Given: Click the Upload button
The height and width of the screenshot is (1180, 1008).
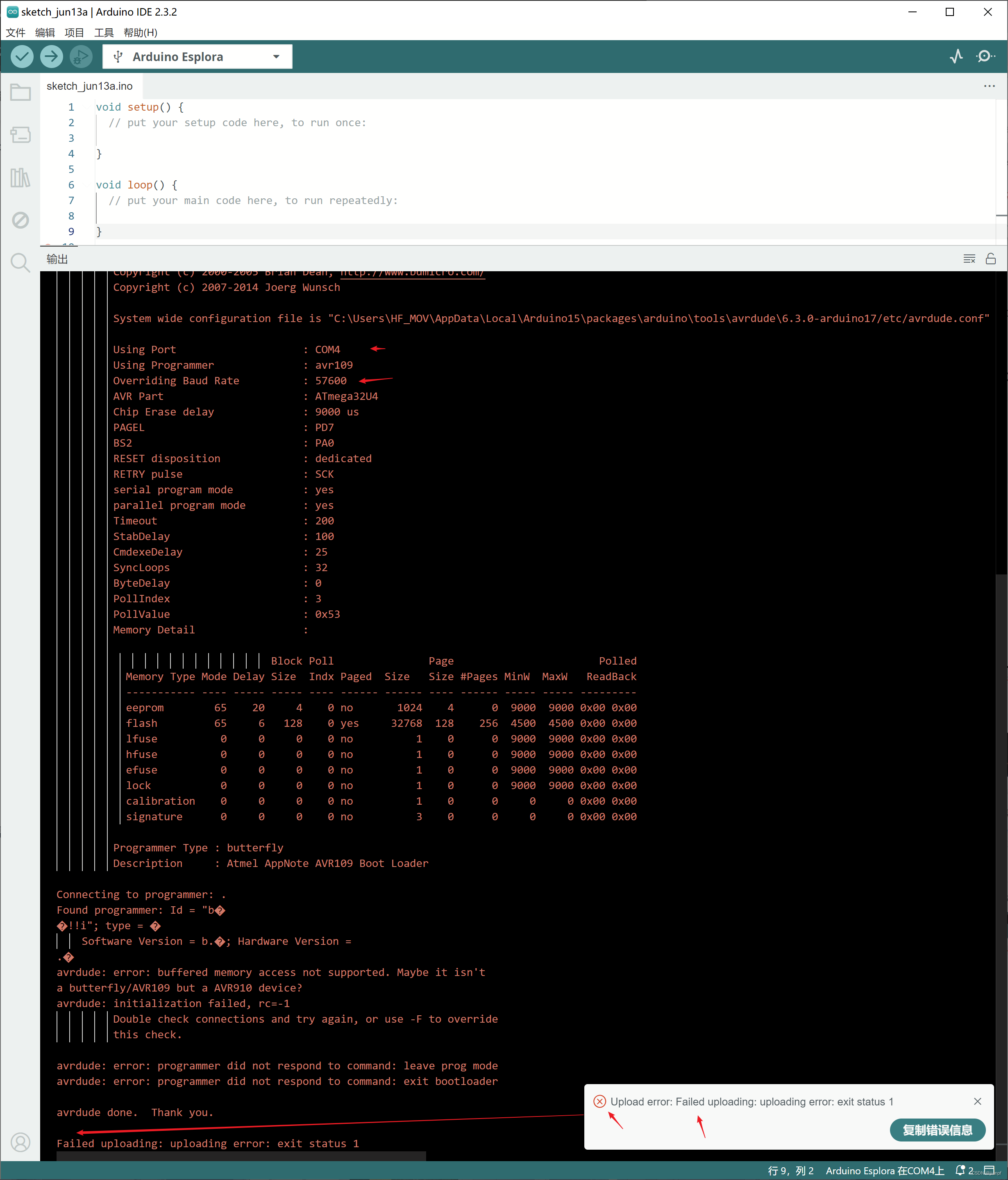Looking at the screenshot, I should click(50, 56).
